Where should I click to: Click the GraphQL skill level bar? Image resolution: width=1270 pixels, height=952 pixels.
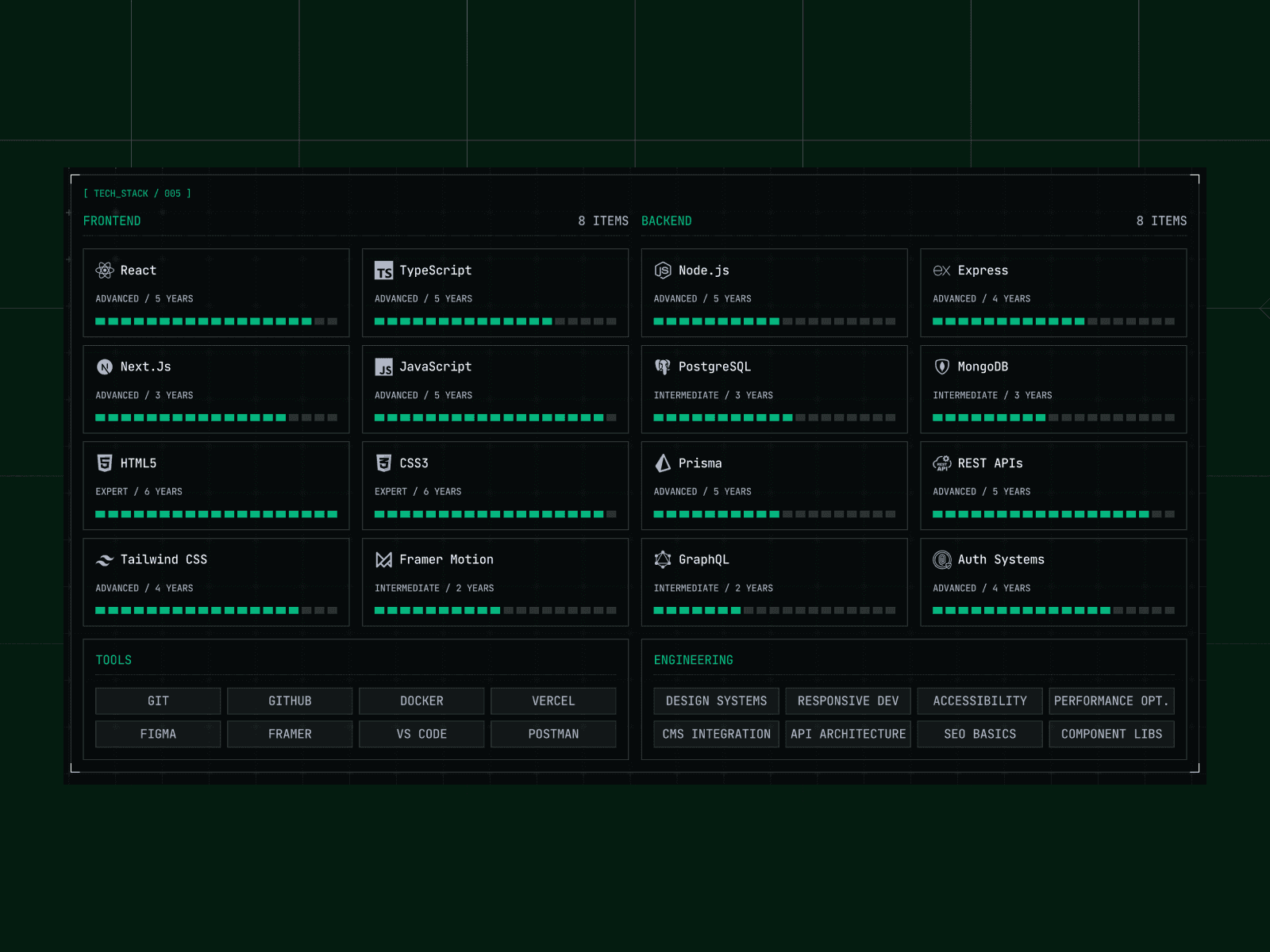click(774, 611)
